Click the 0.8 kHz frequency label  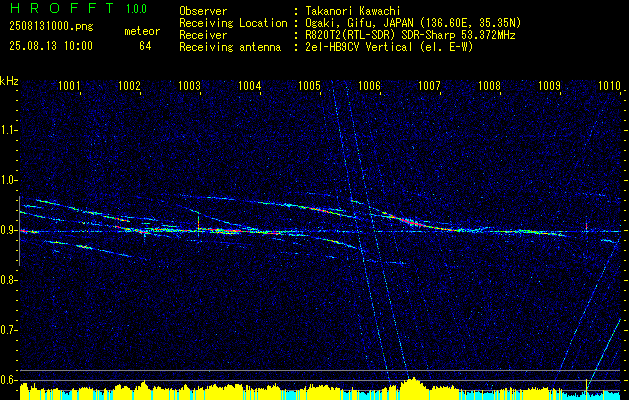tap(8, 280)
